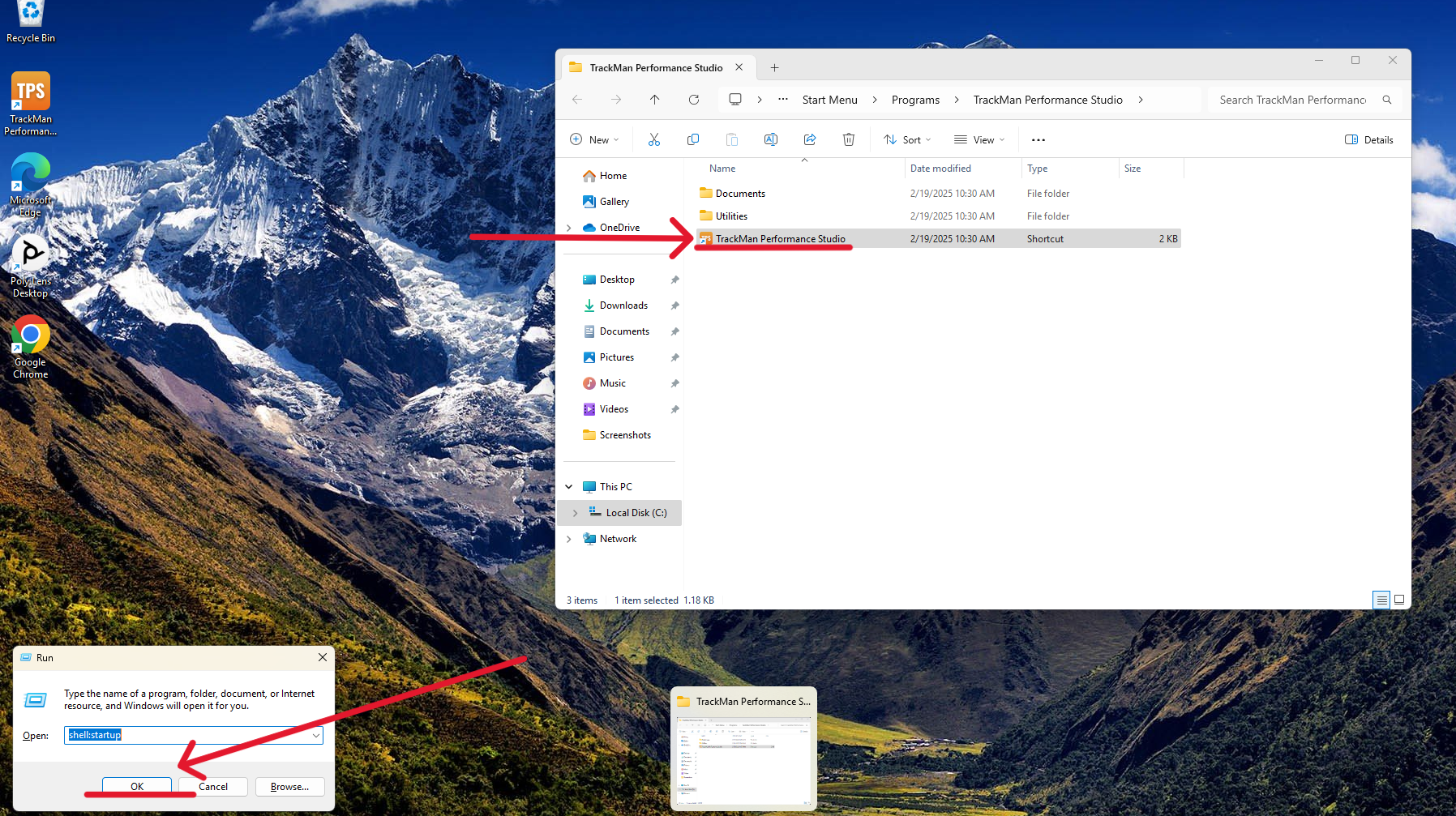Select the Google Chrome desktop icon
This screenshot has height=816, width=1456.
pos(31,347)
